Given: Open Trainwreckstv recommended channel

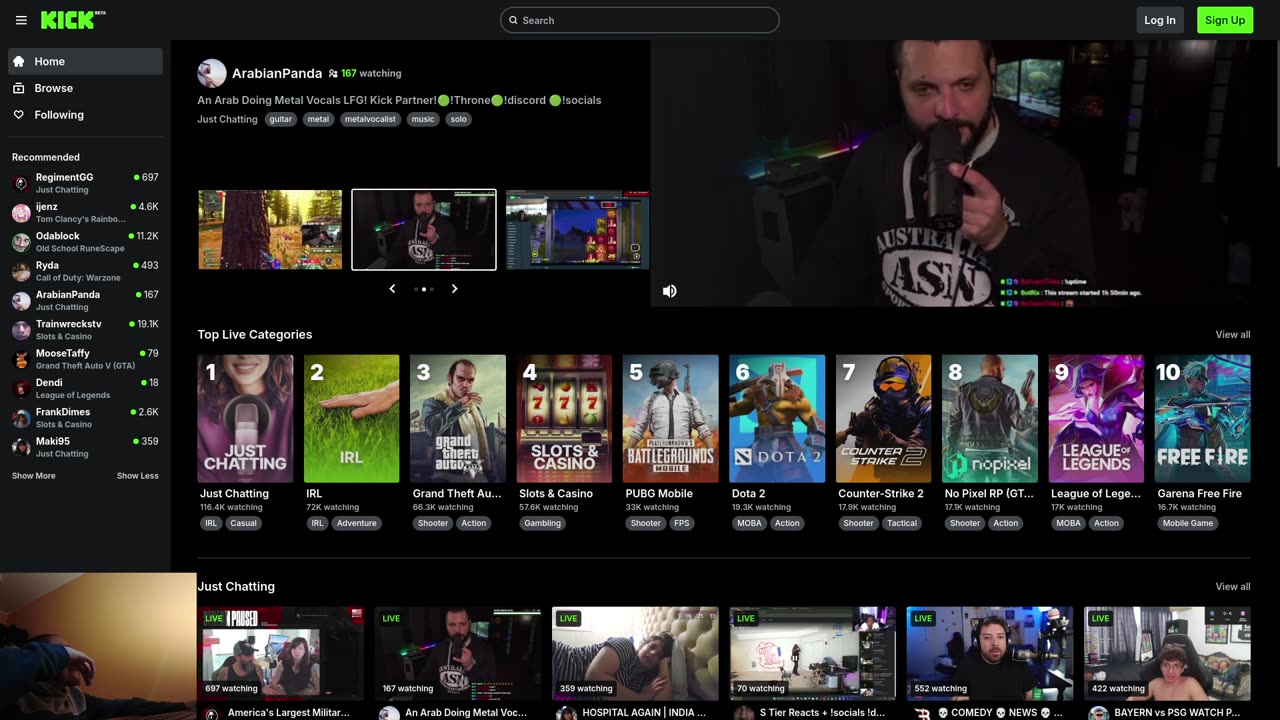Looking at the screenshot, I should tap(85, 330).
